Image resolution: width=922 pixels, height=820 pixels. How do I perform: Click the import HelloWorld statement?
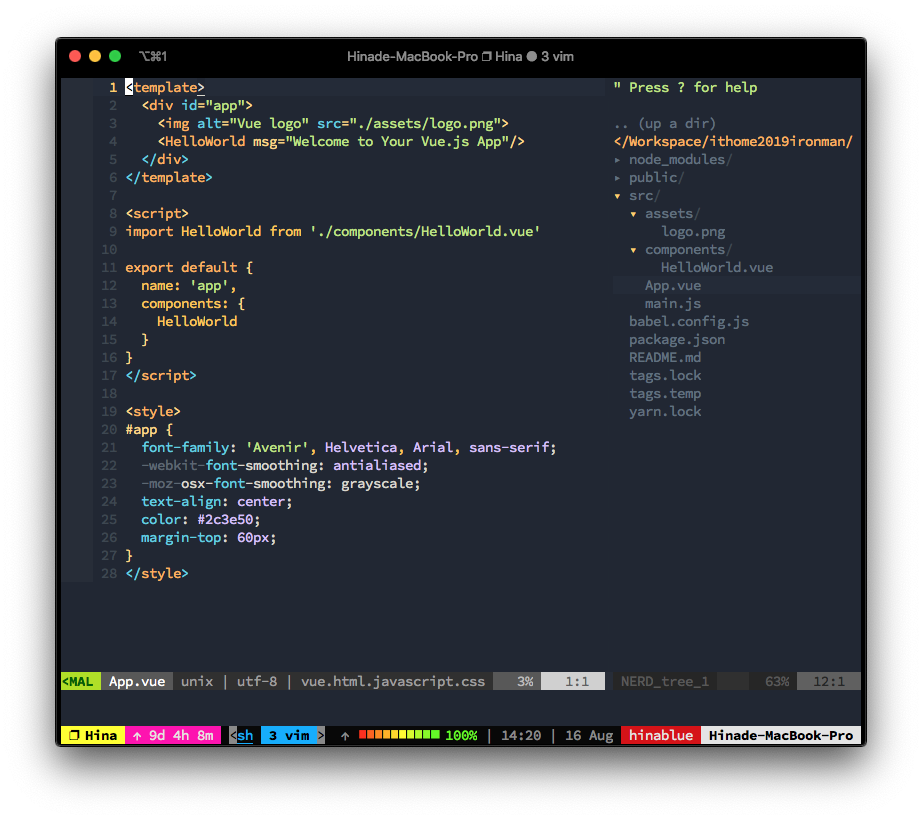[x=333, y=232]
